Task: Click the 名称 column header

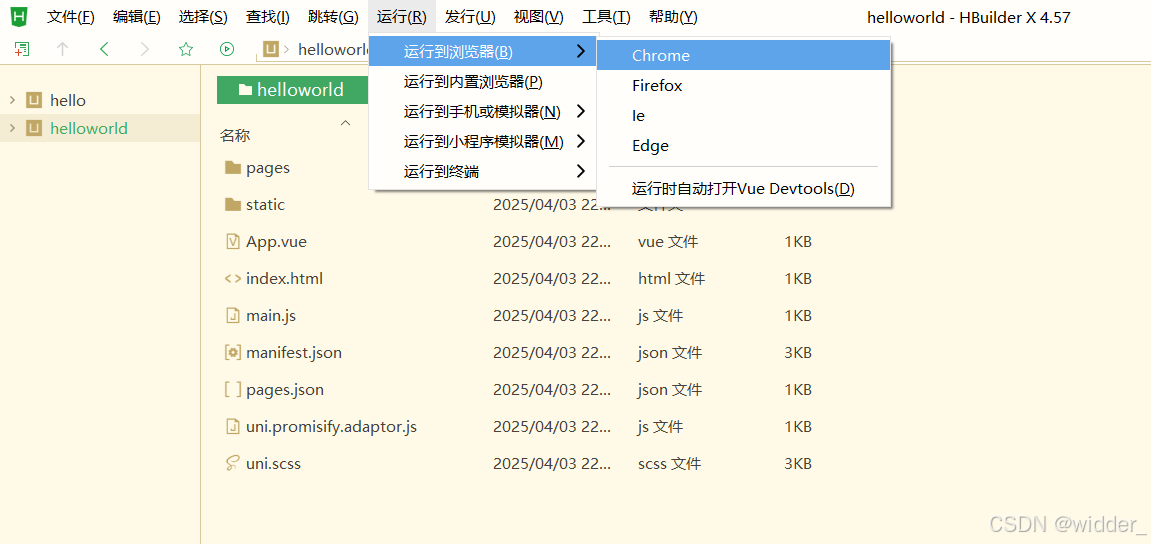Action: pos(236,135)
